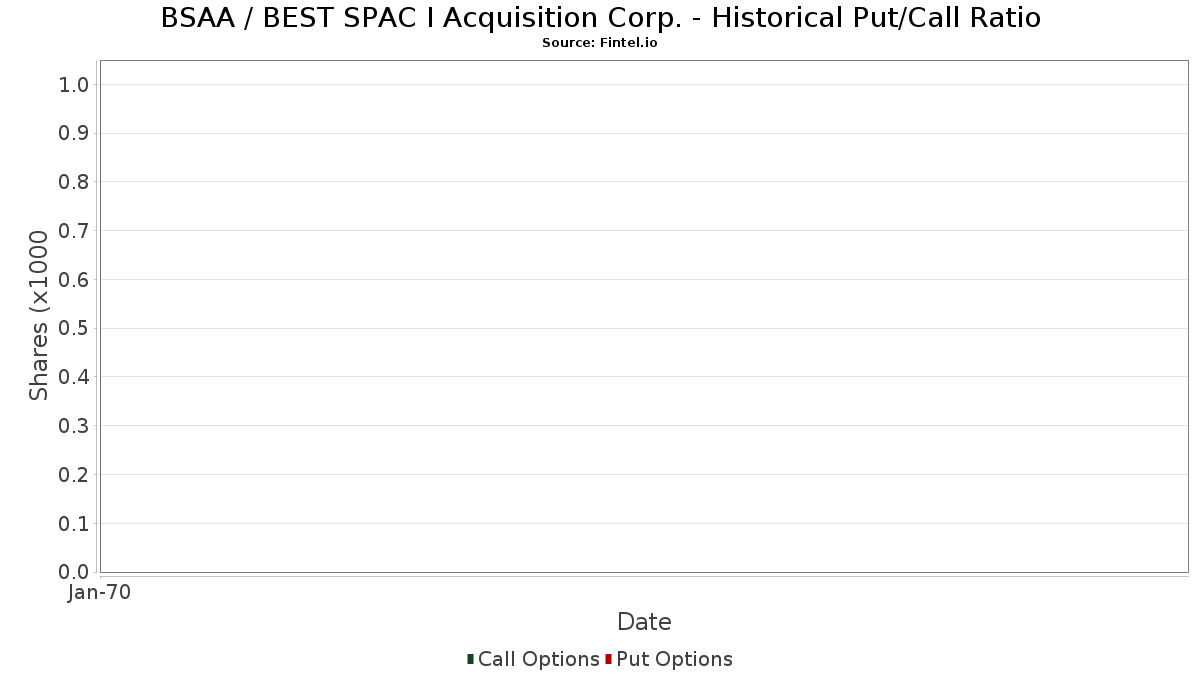Click the 0.6 y-axis tick label
Image resolution: width=1200 pixels, height=675 pixels.
pos(74,280)
